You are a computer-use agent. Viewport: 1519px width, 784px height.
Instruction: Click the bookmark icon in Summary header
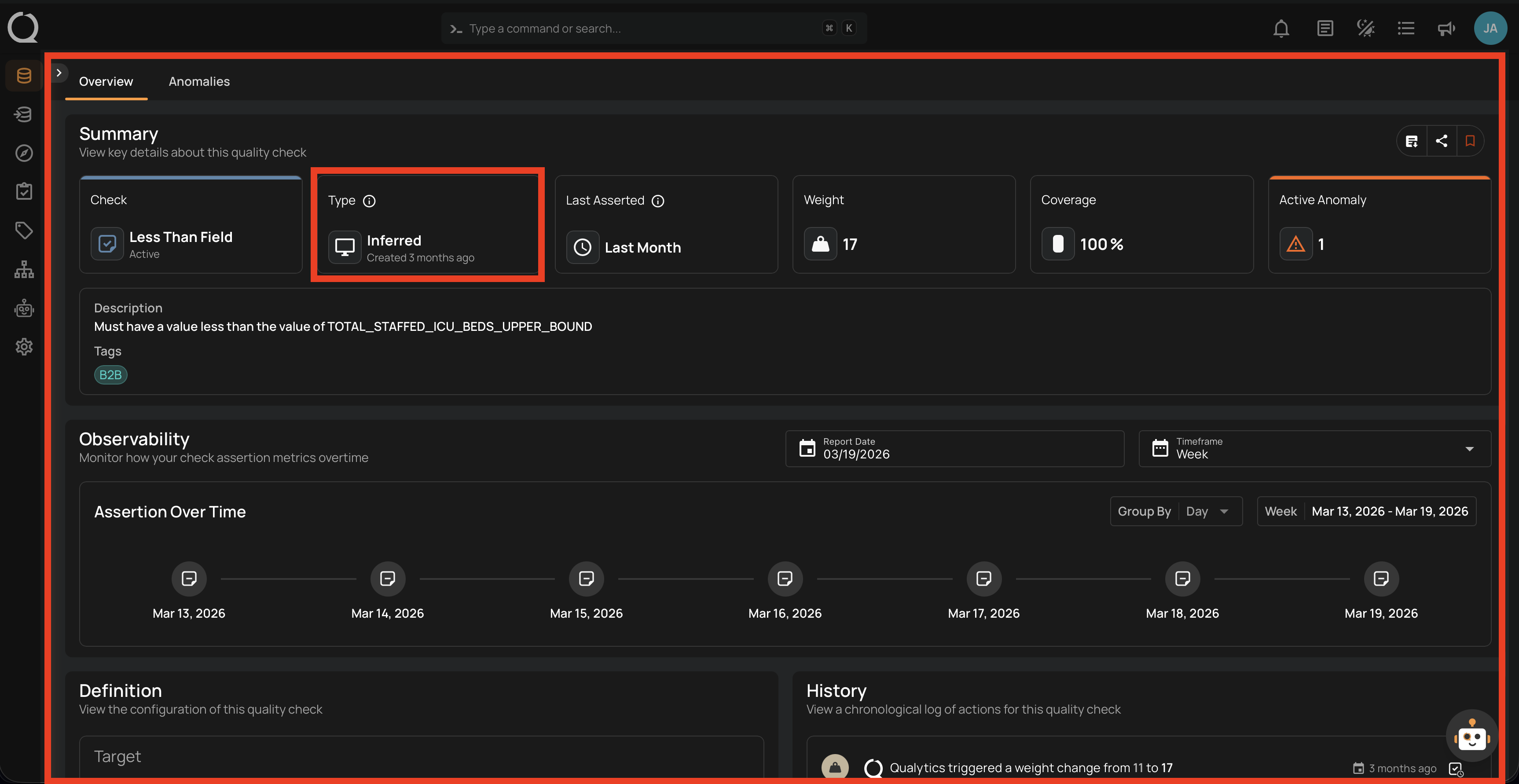1469,141
